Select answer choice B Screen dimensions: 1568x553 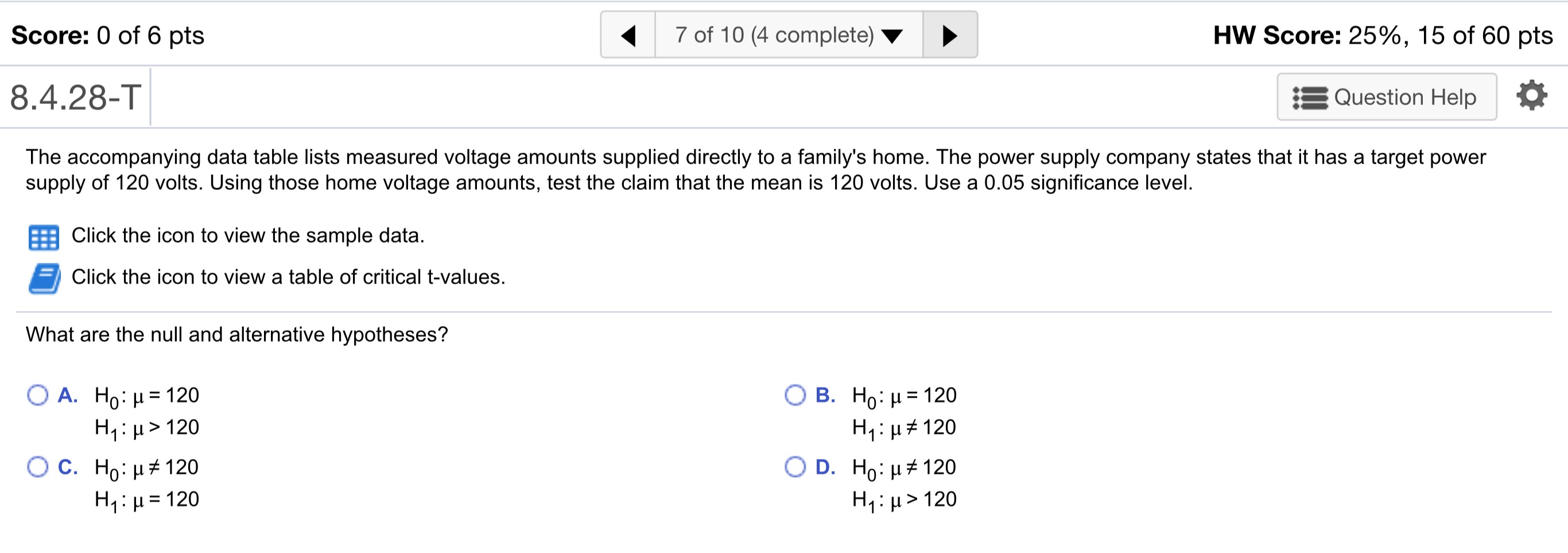(795, 395)
